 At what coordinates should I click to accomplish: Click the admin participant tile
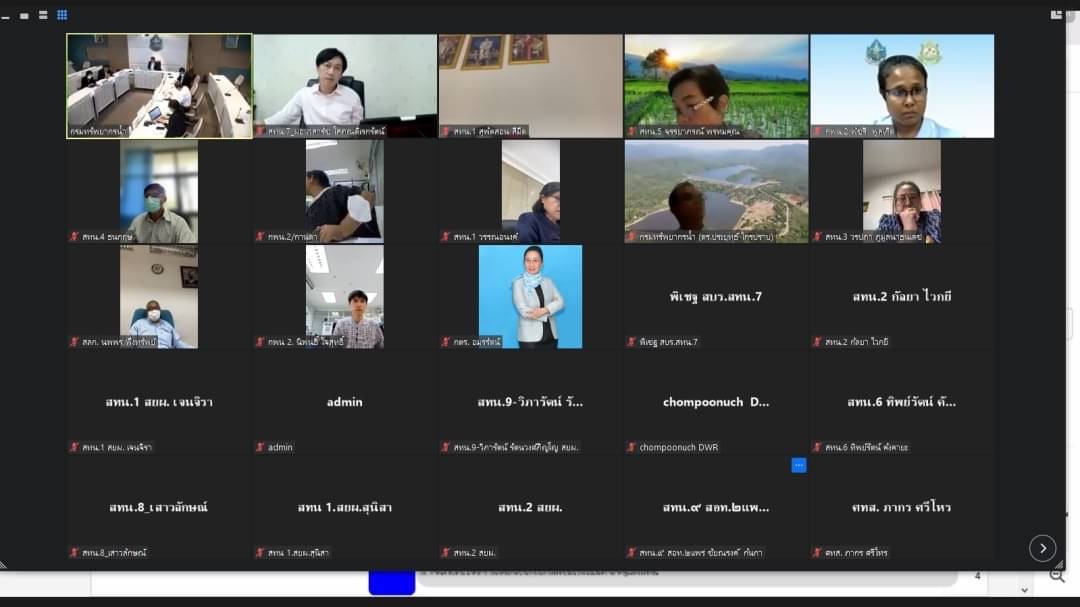[x=344, y=402]
